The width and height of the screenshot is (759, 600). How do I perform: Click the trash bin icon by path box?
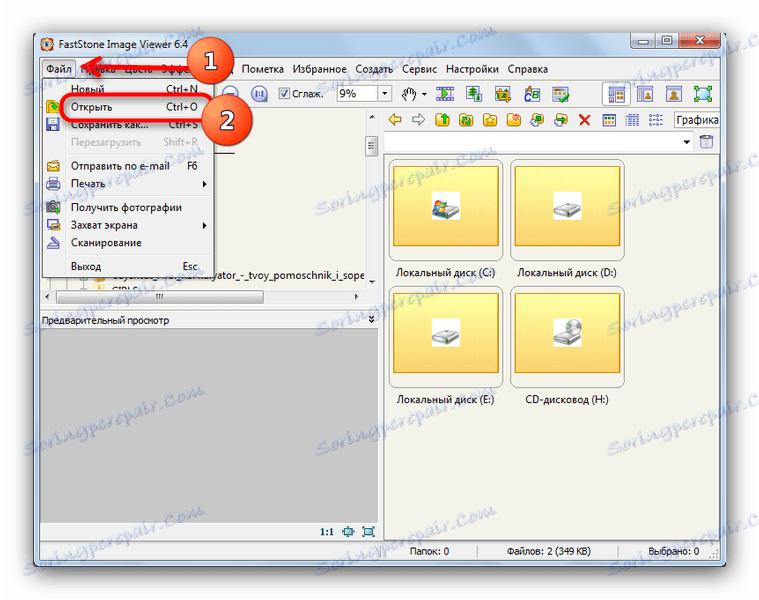(x=707, y=142)
